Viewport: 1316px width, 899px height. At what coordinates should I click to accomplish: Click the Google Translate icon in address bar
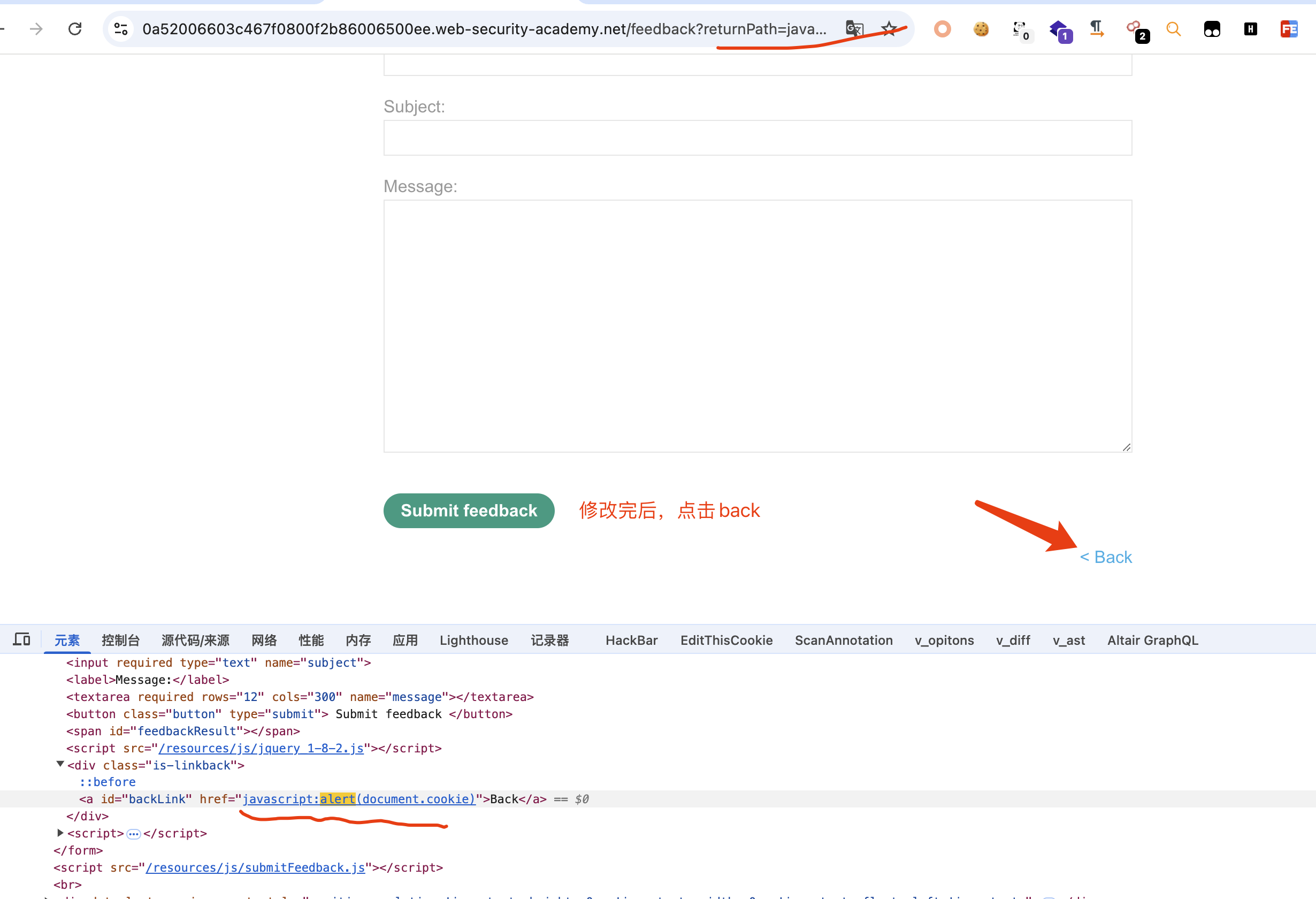coord(854,28)
